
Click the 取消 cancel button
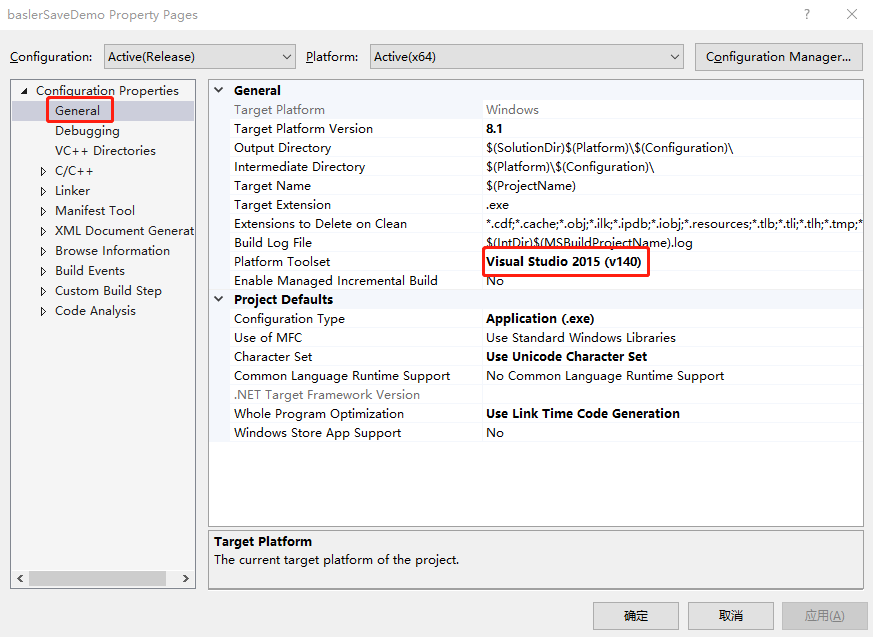pyautogui.click(x=730, y=615)
